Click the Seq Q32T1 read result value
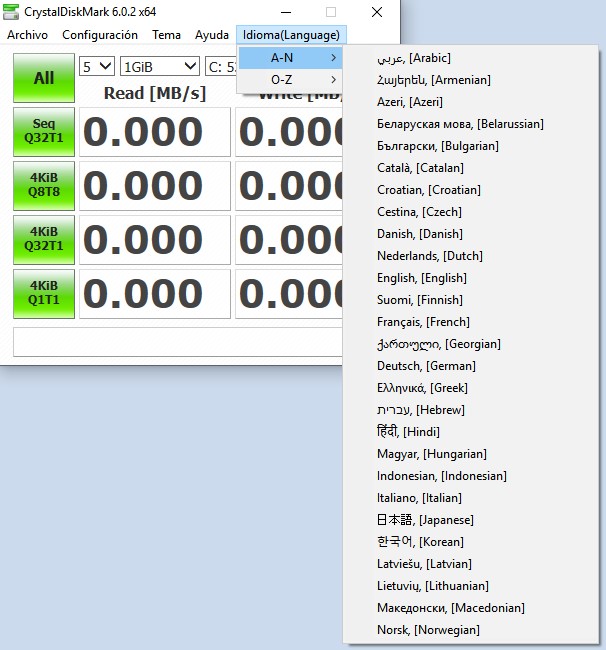Viewport: 606px width, 650px height. point(155,132)
